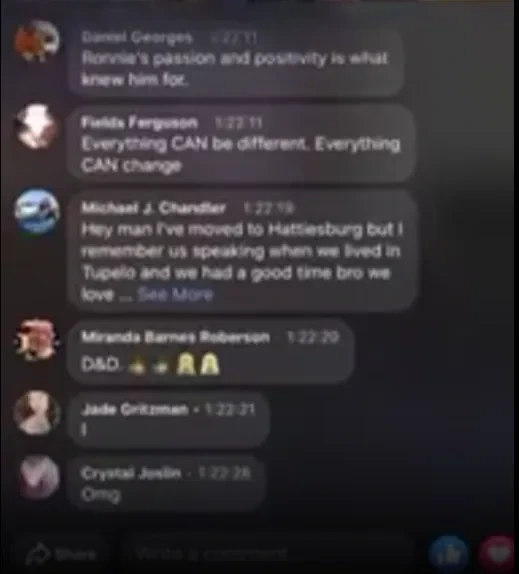This screenshot has width=519, height=574.
Task: Click inside the Write a comment field
Action: (x=270, y=554)
